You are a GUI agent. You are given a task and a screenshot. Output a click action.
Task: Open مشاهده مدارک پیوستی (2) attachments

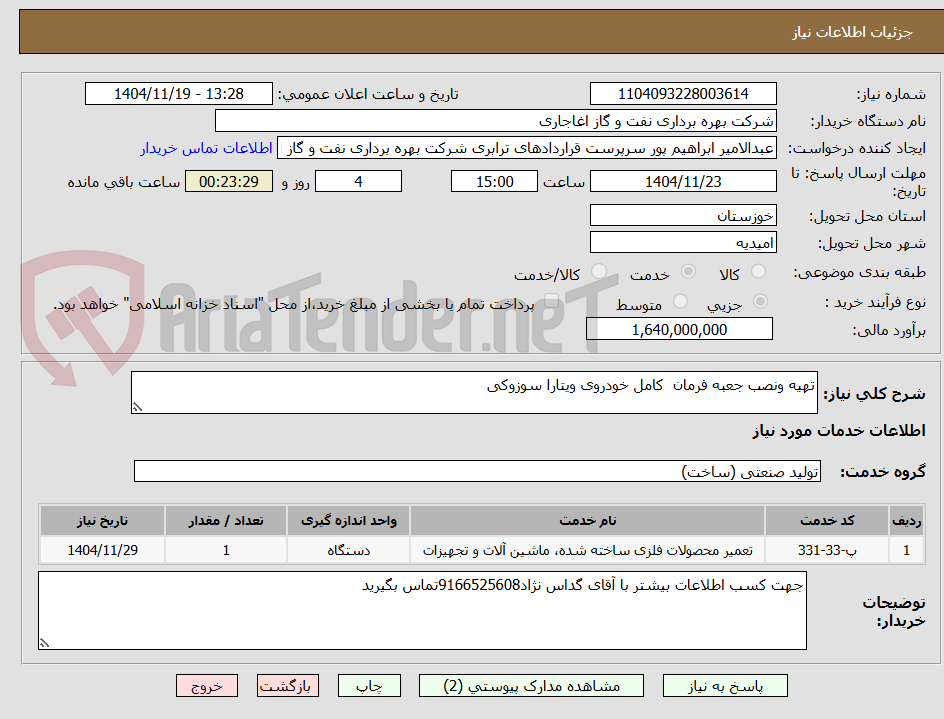click(531, 686)
